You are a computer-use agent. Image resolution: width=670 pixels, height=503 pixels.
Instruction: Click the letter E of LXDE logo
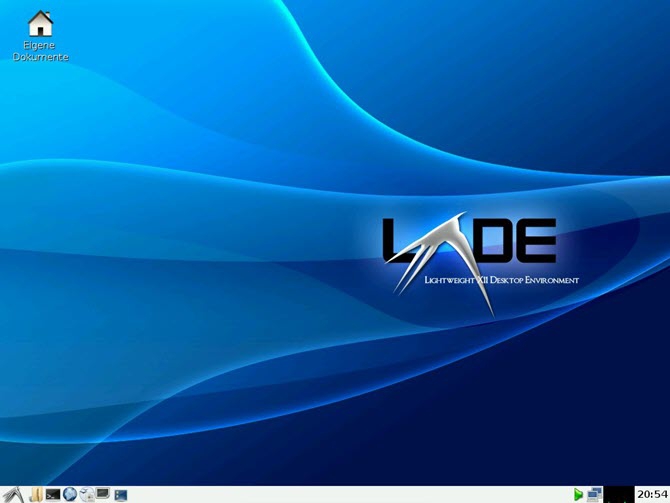click(538, 241)
